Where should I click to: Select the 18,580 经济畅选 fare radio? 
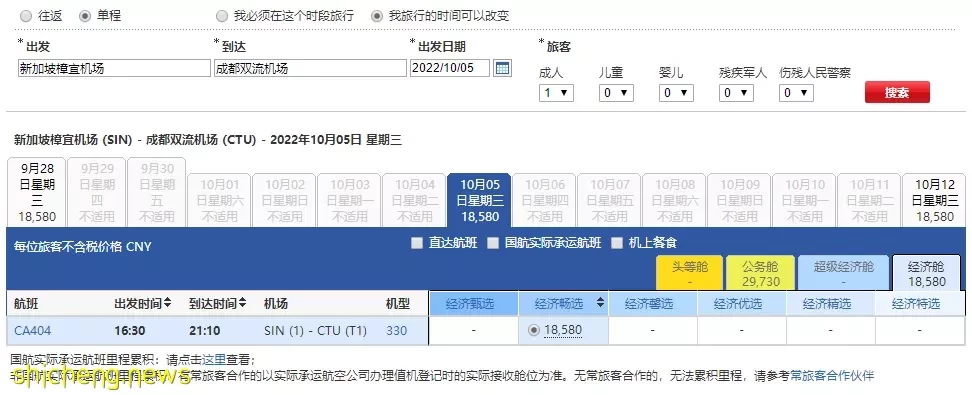point(534,331)
